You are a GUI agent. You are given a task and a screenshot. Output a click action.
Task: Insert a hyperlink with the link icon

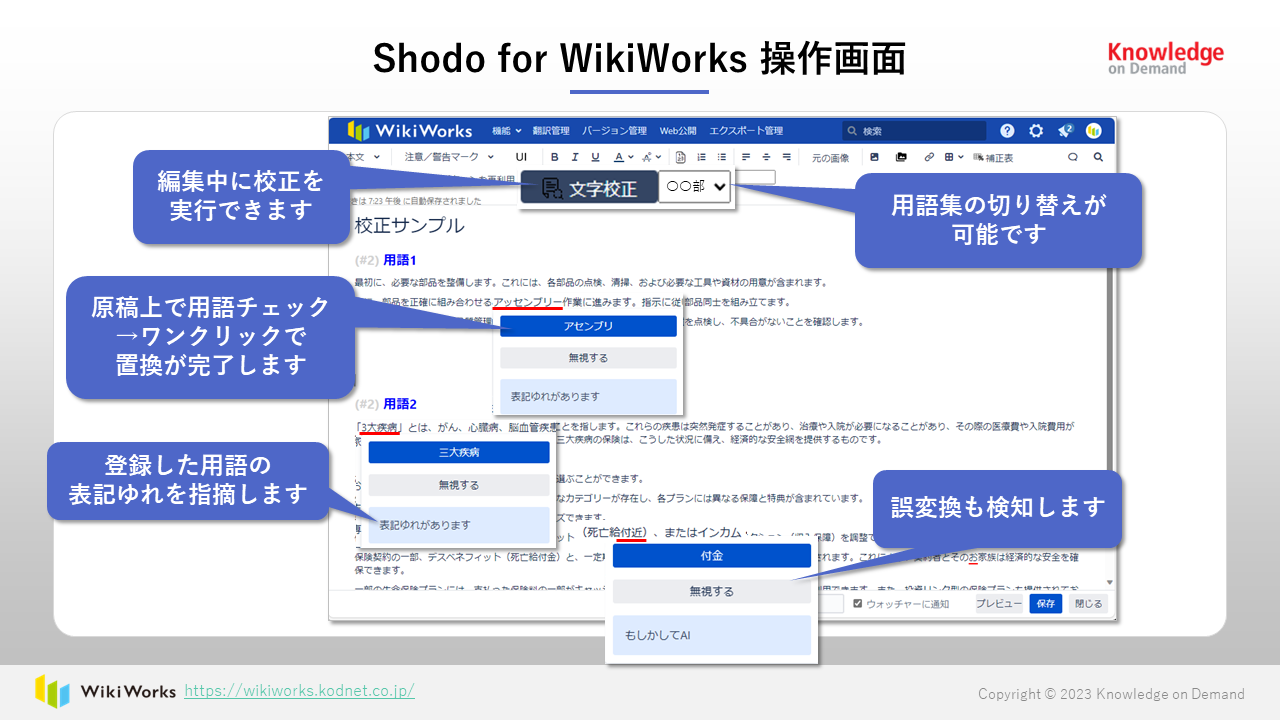click(x=929, y=157)
